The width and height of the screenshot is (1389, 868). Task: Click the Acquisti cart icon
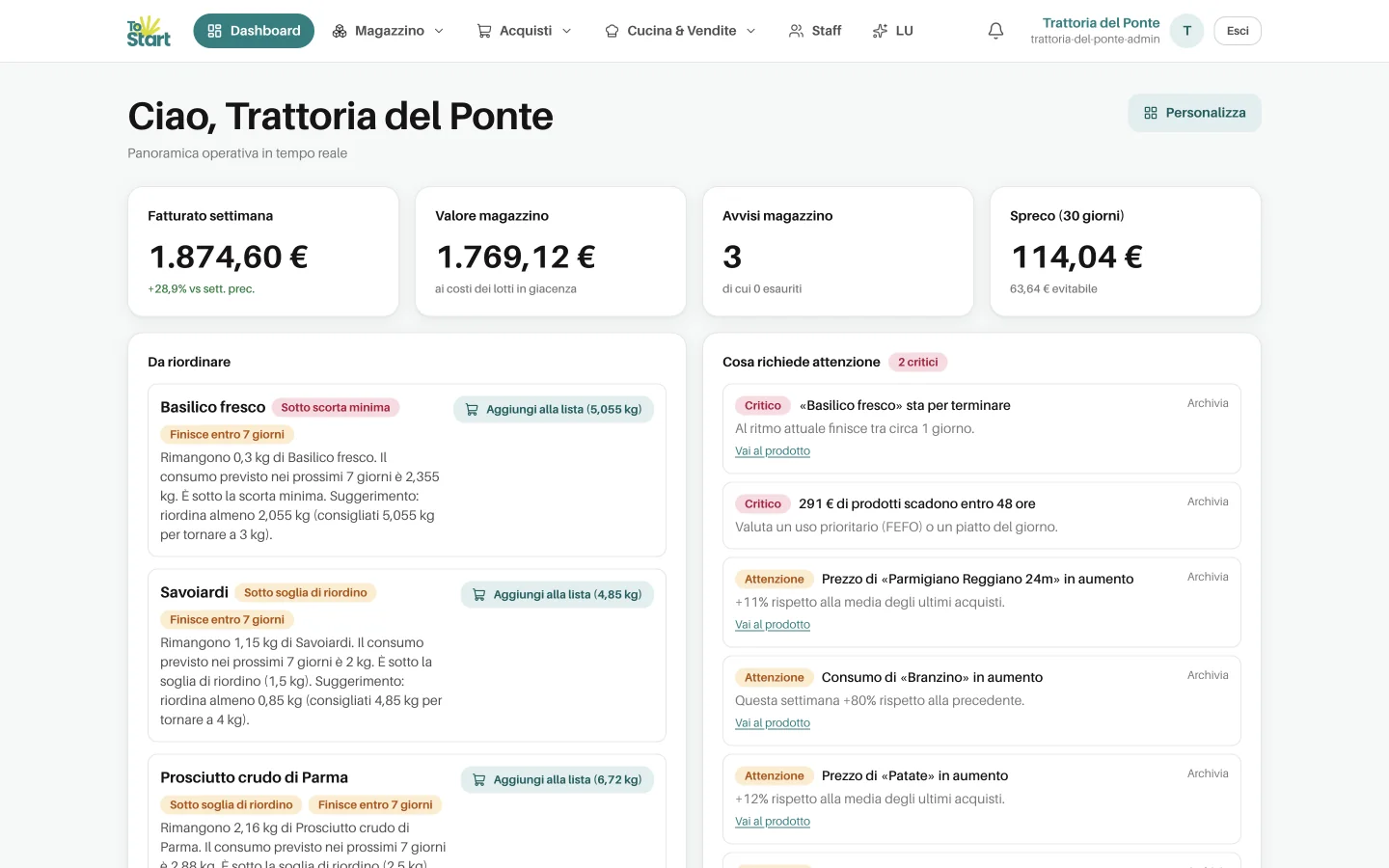click(484, 31)
